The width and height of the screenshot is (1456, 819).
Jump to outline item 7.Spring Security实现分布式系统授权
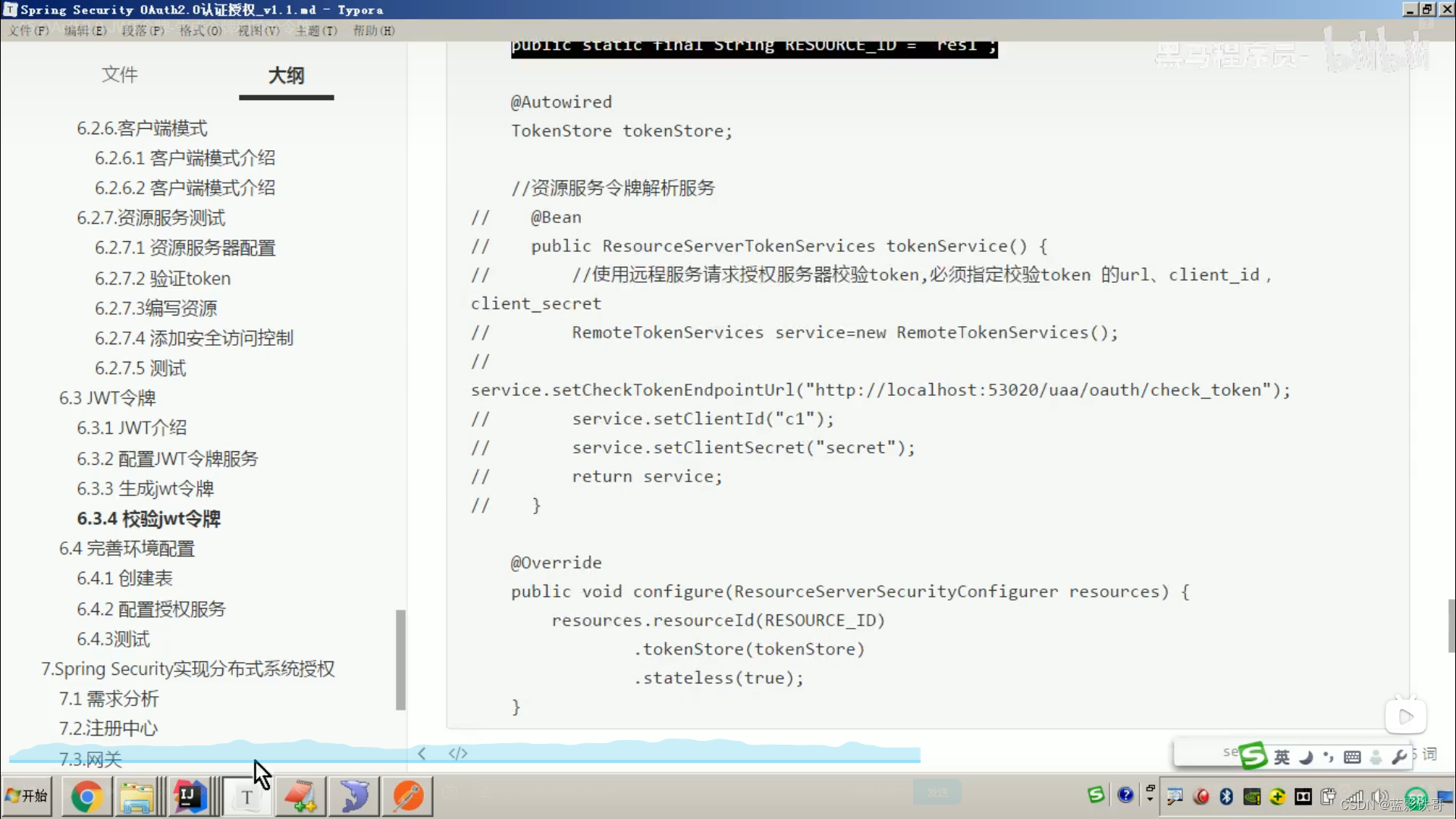187,669
